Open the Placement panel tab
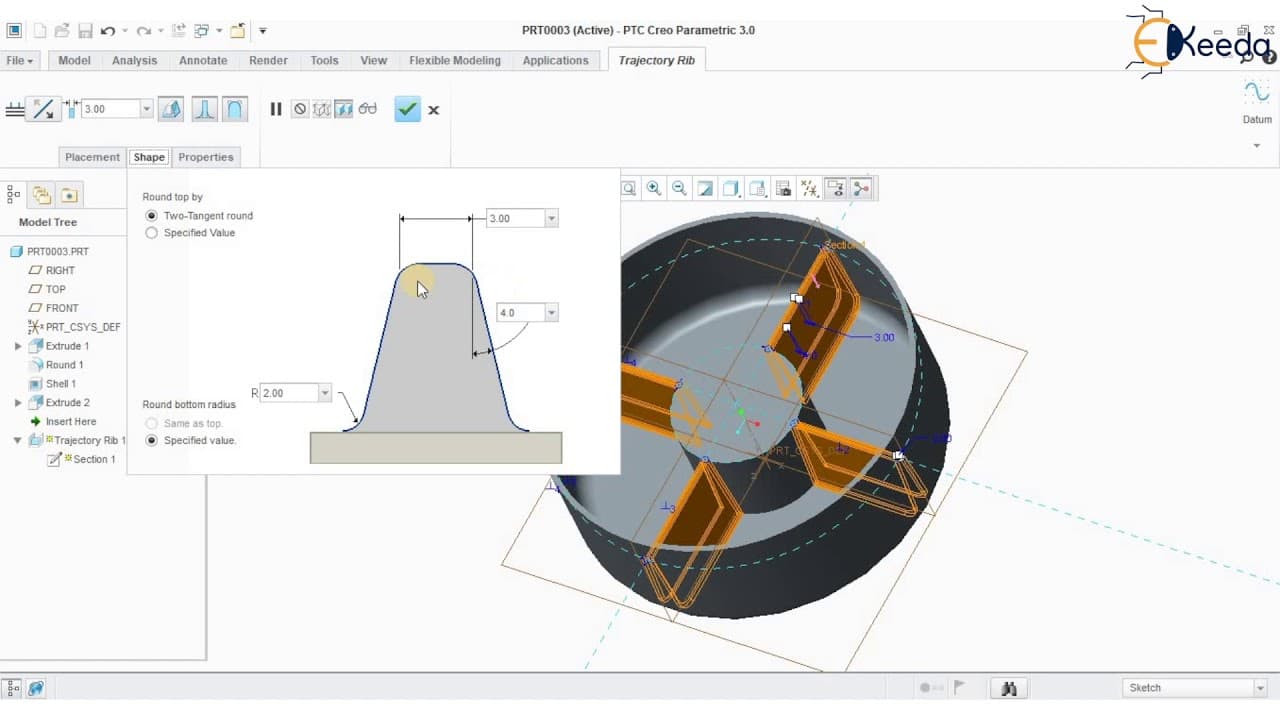Image resolution: width=1280 pixels, height=720 pixels. [92, 157]
